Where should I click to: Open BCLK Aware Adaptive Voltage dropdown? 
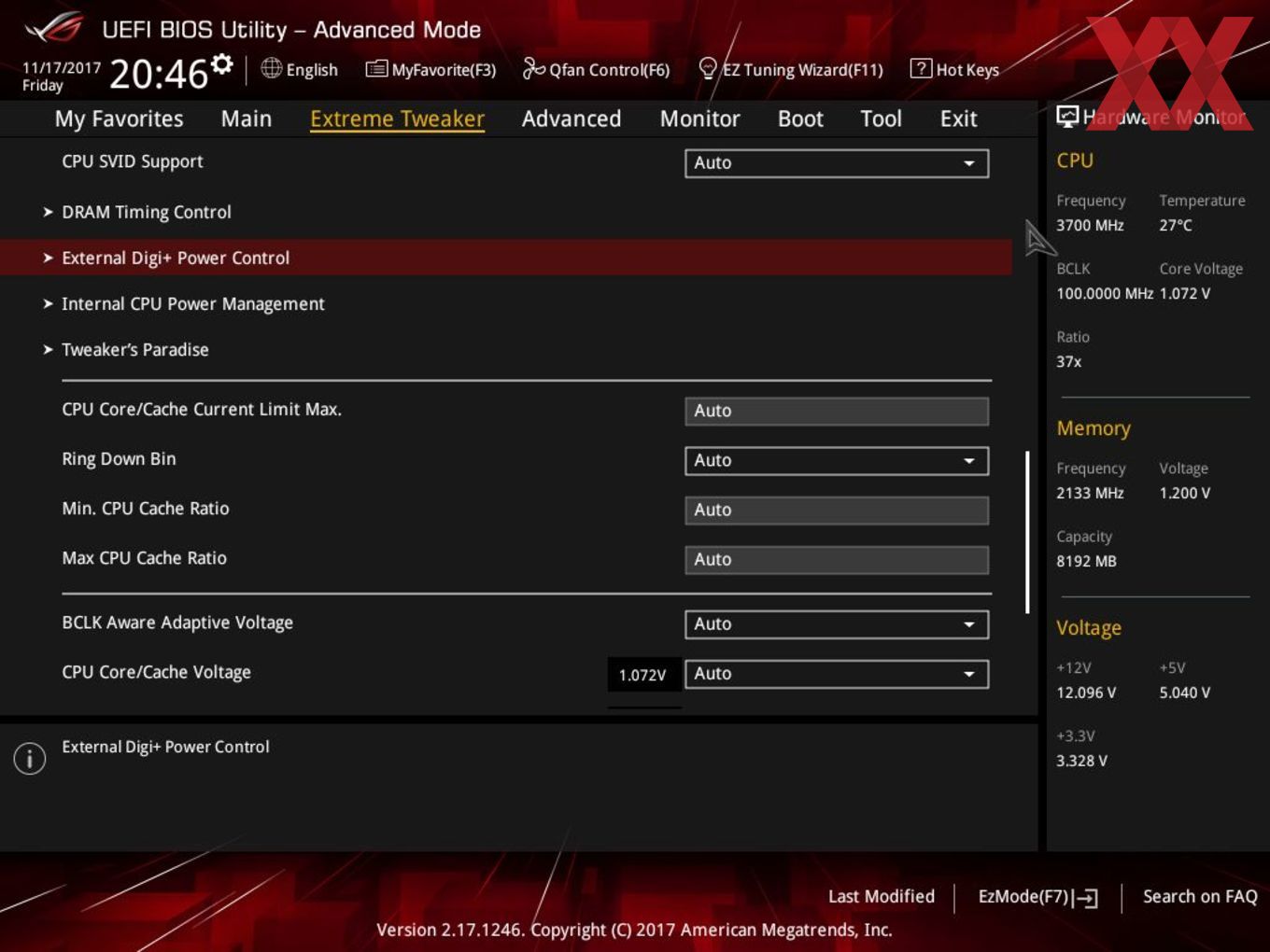[x=837, y=624]
